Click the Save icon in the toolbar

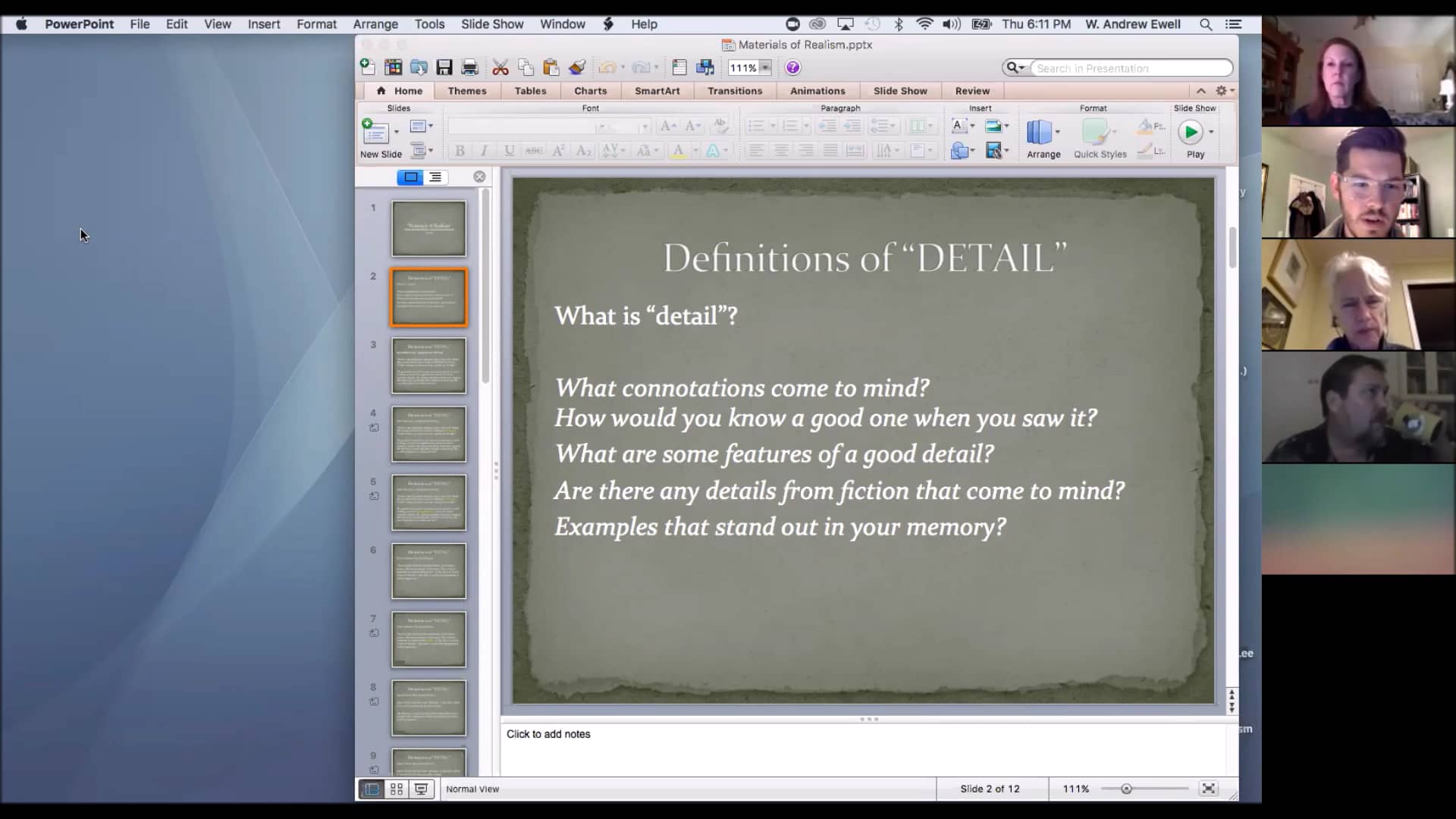pos(444,67)
